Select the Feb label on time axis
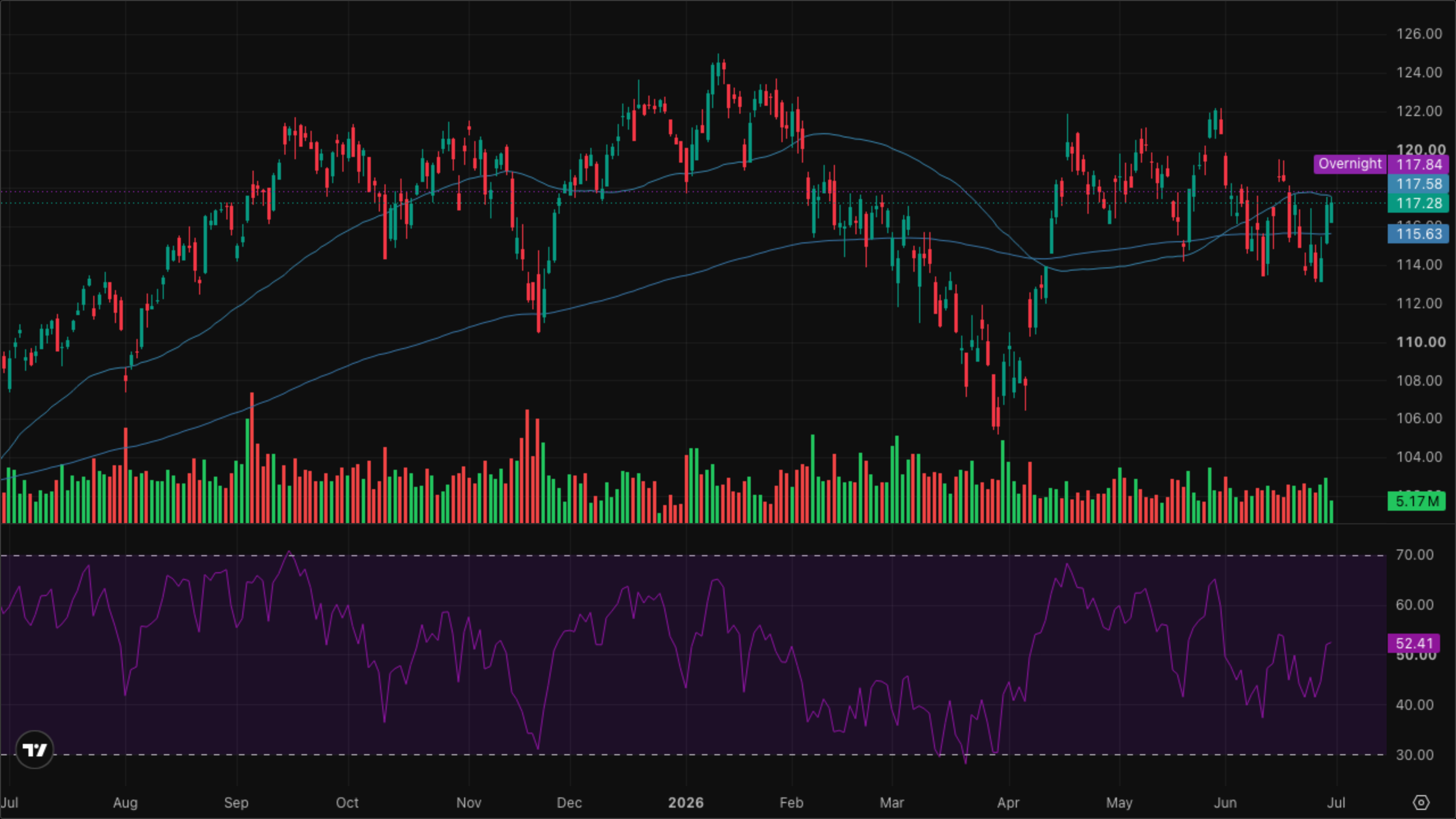1456x819 pixels. coord(791,803)
